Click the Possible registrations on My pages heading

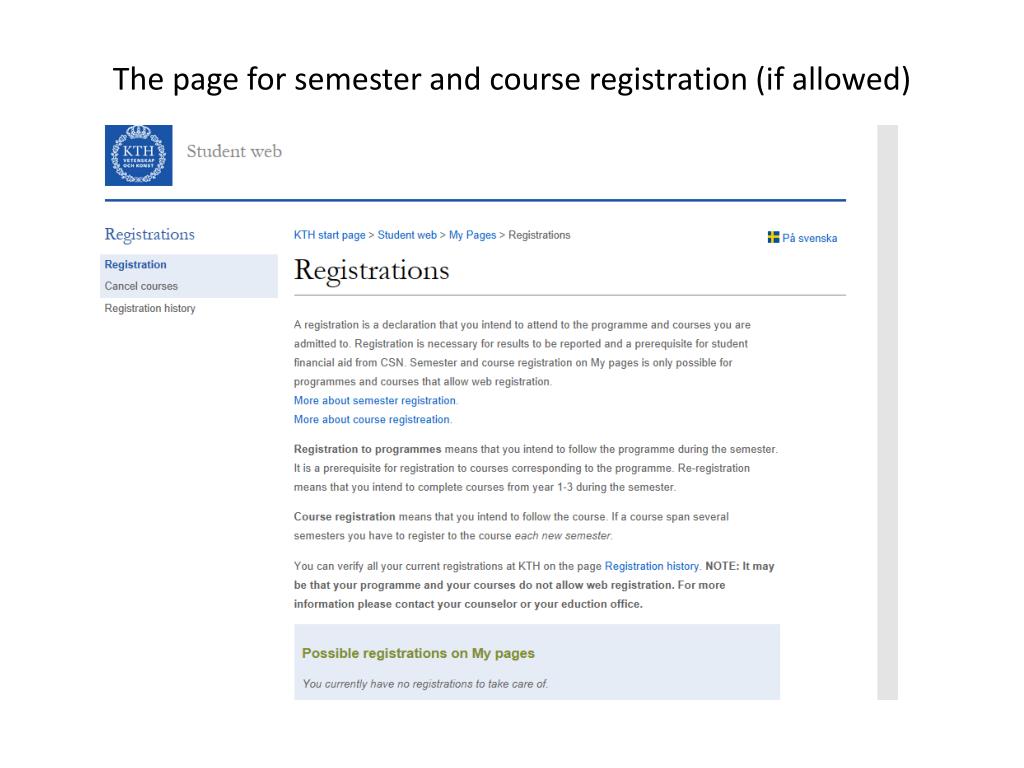coord(418,653)
